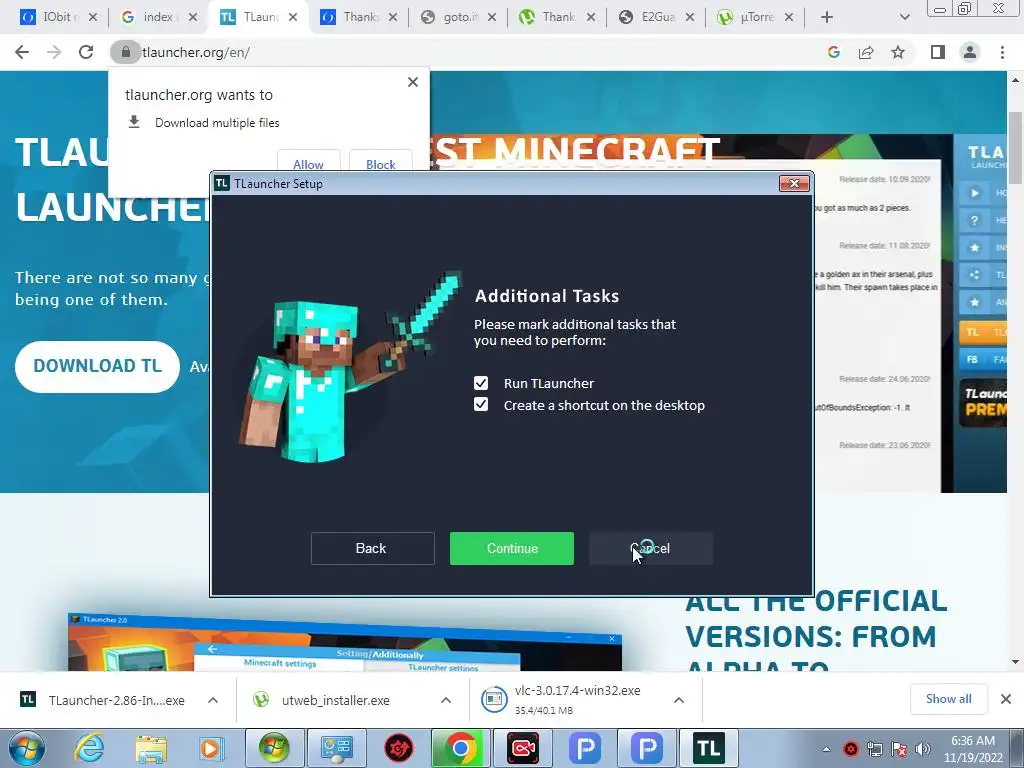
Task: Click the Google icon in address bar
Action: [x=833, y=52]
